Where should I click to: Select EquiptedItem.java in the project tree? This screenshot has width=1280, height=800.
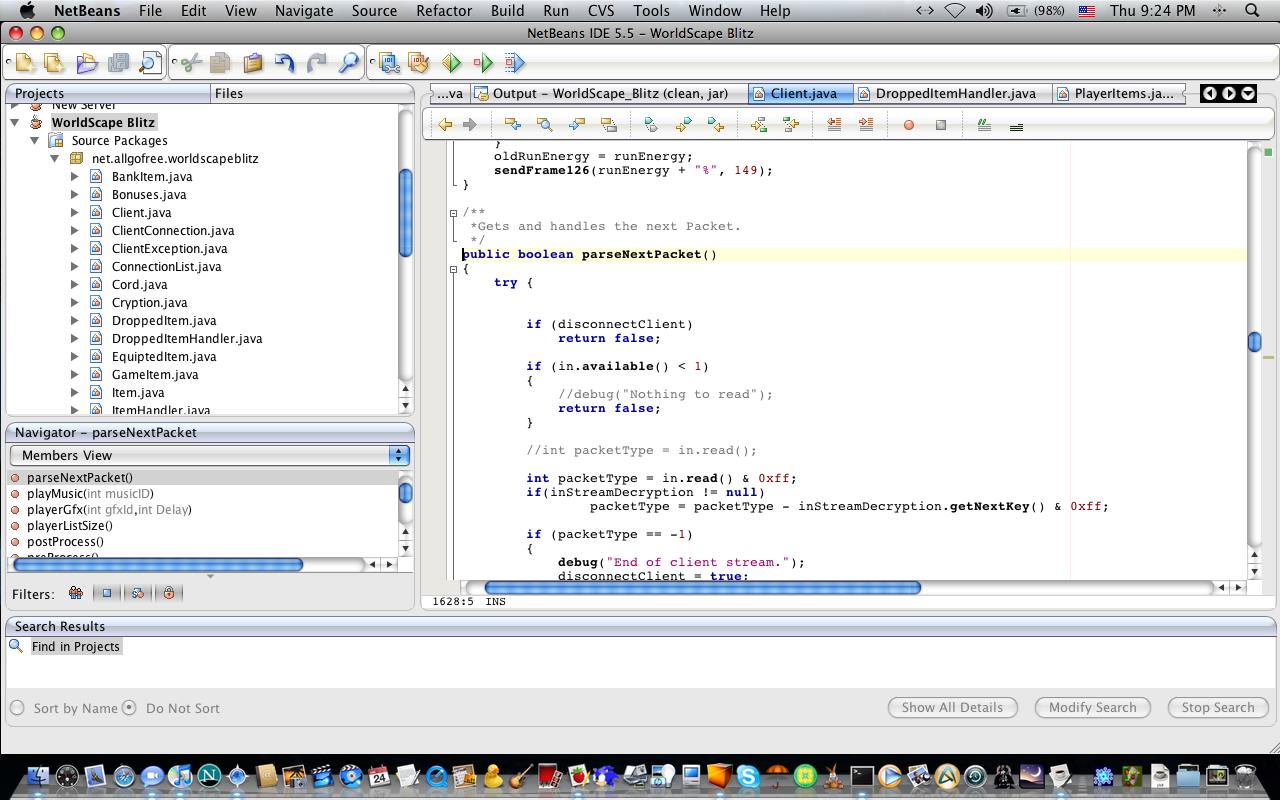(x=164, y=356)
